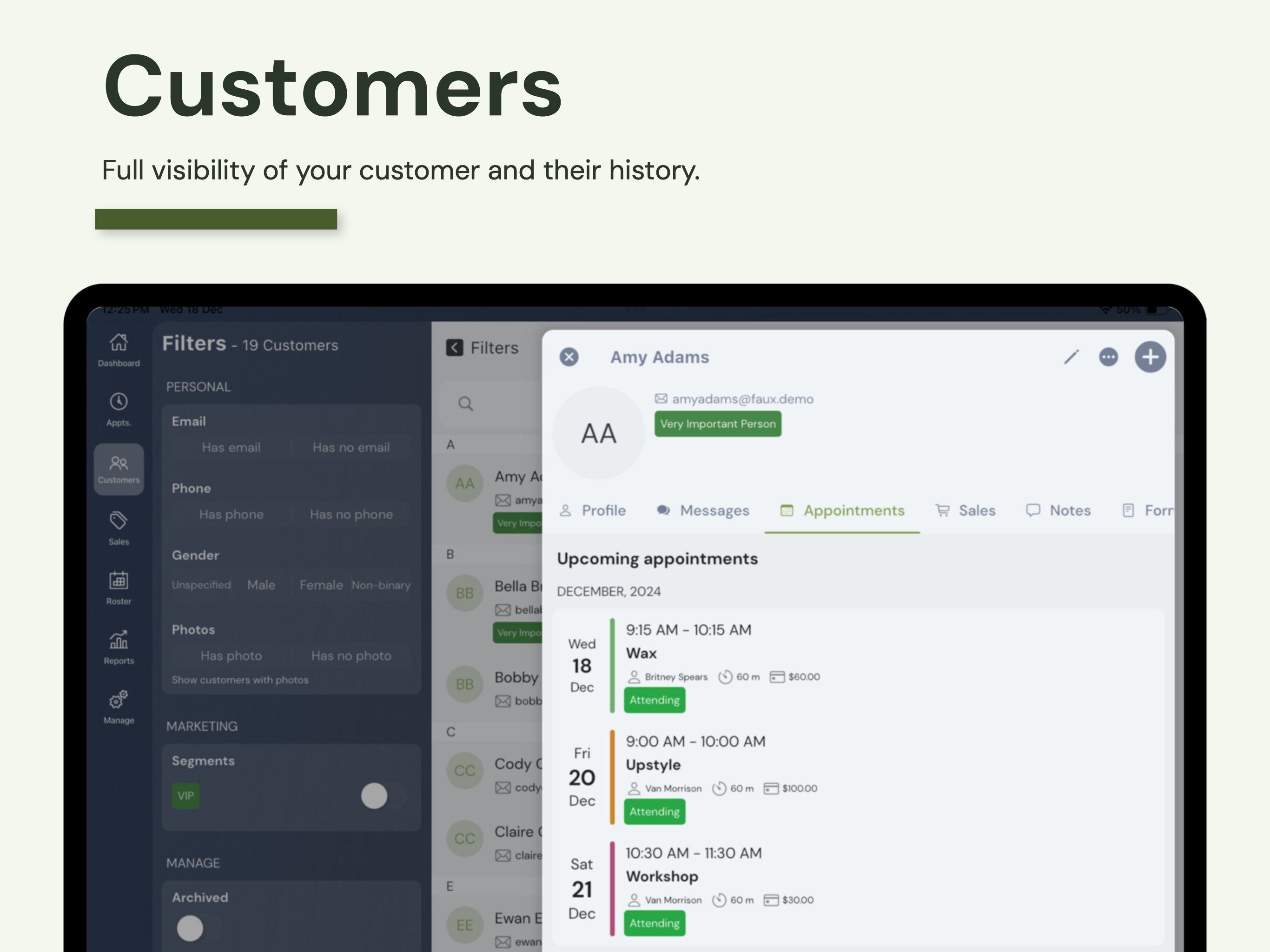
Task: Select the Has no email filter
Action: coord(351,447)
